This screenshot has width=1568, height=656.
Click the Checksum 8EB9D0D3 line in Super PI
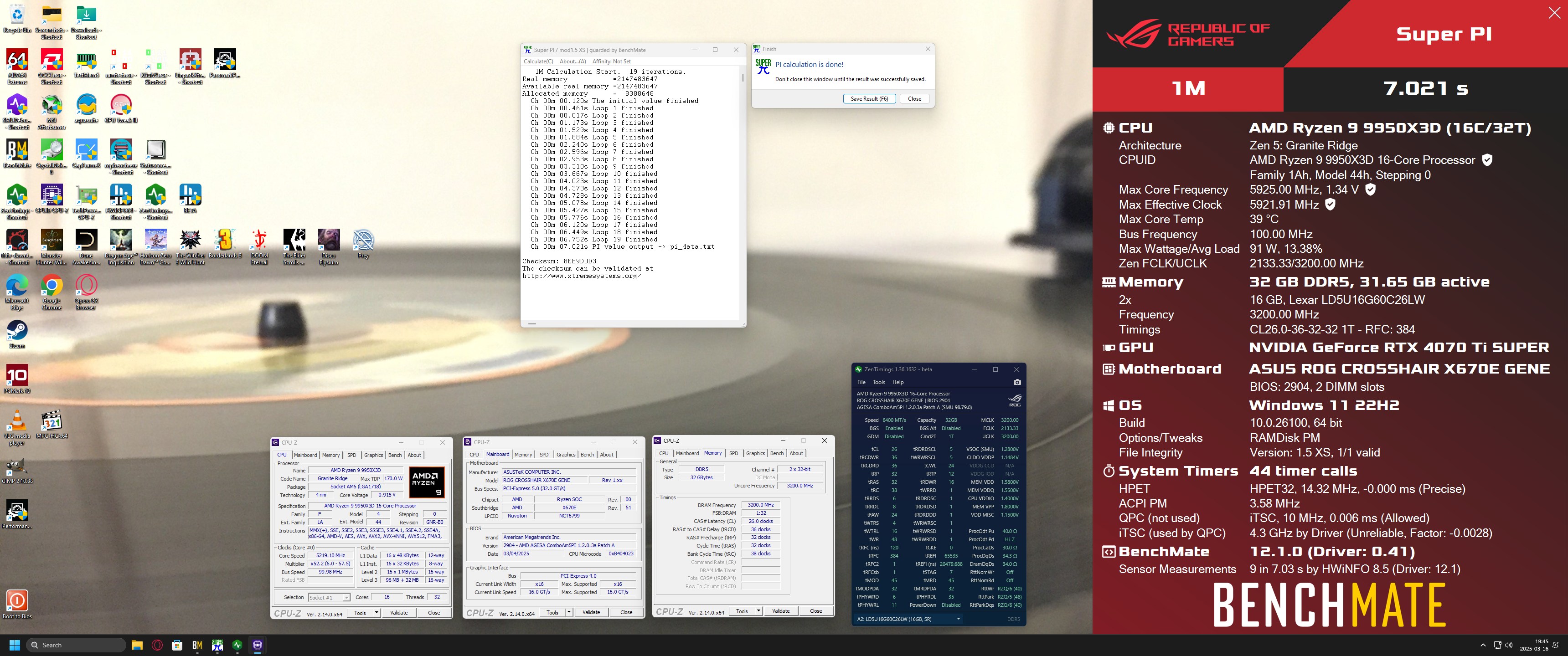click(559, 261)
